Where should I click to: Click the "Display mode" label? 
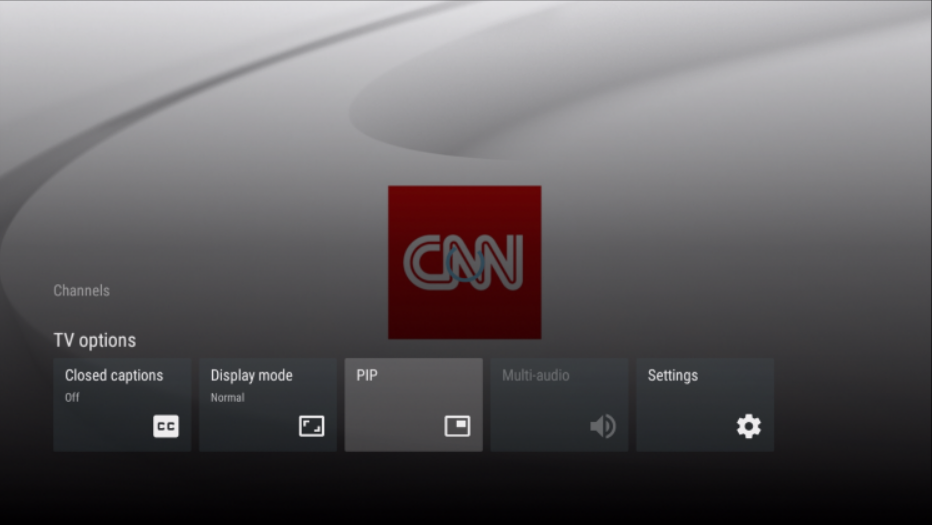tap(251, 376)
